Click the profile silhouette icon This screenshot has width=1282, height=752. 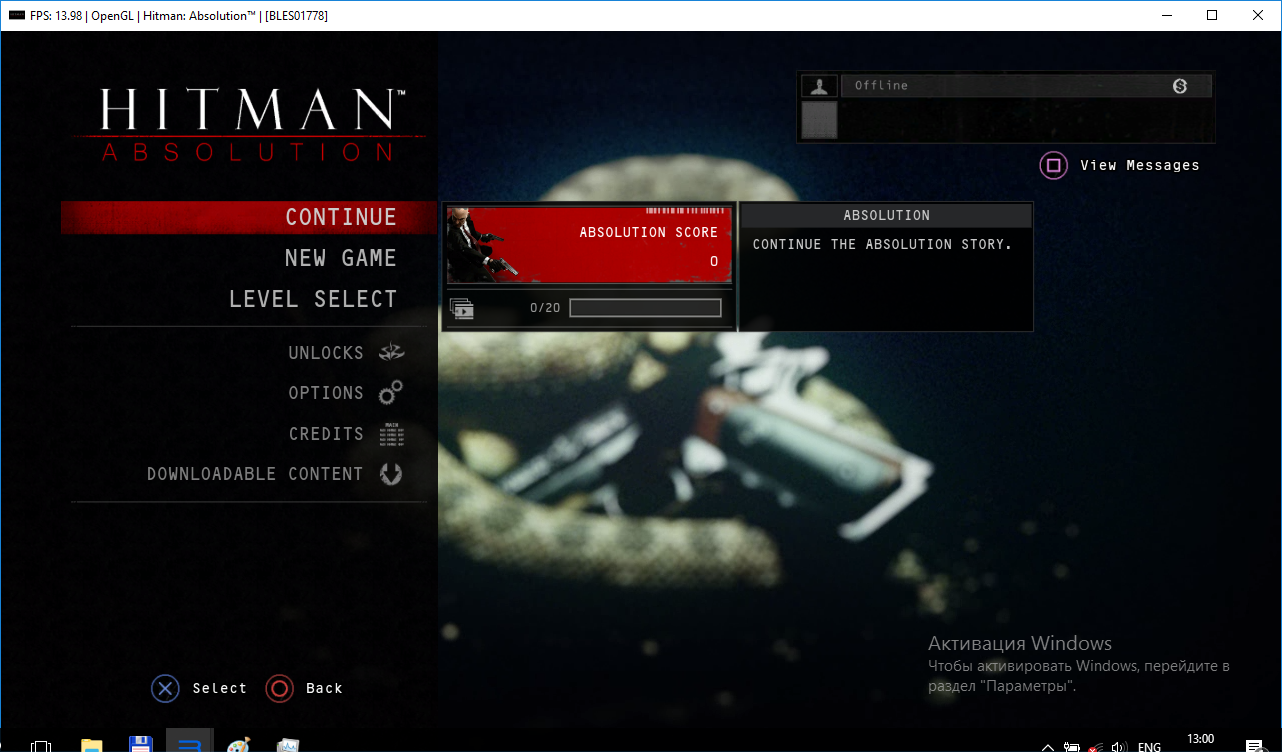coord(820,86)
